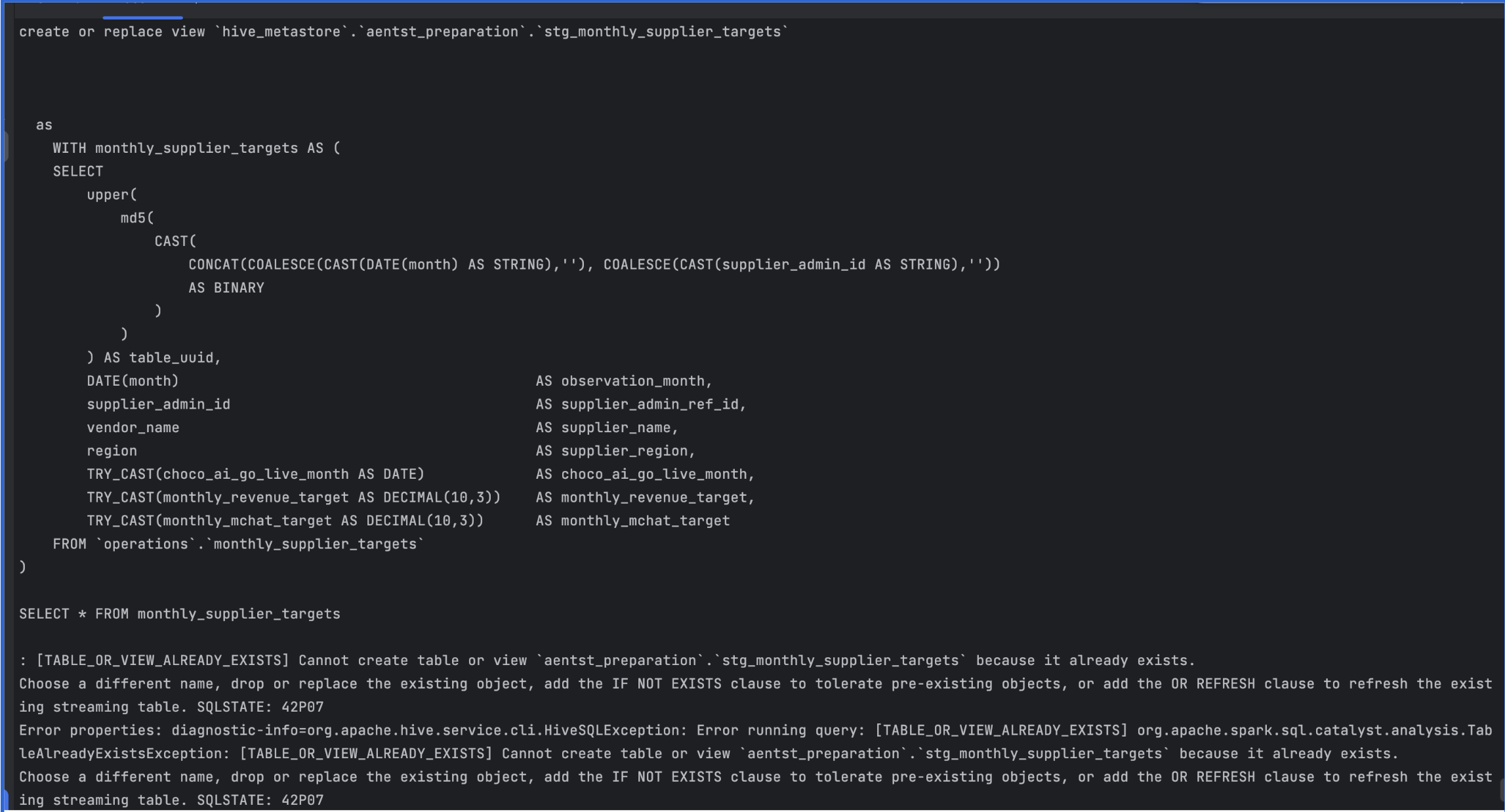1505x812 pixels.
Task: Click the monthly_revenue_target DECIMAL cast
Action: [293, 497]
